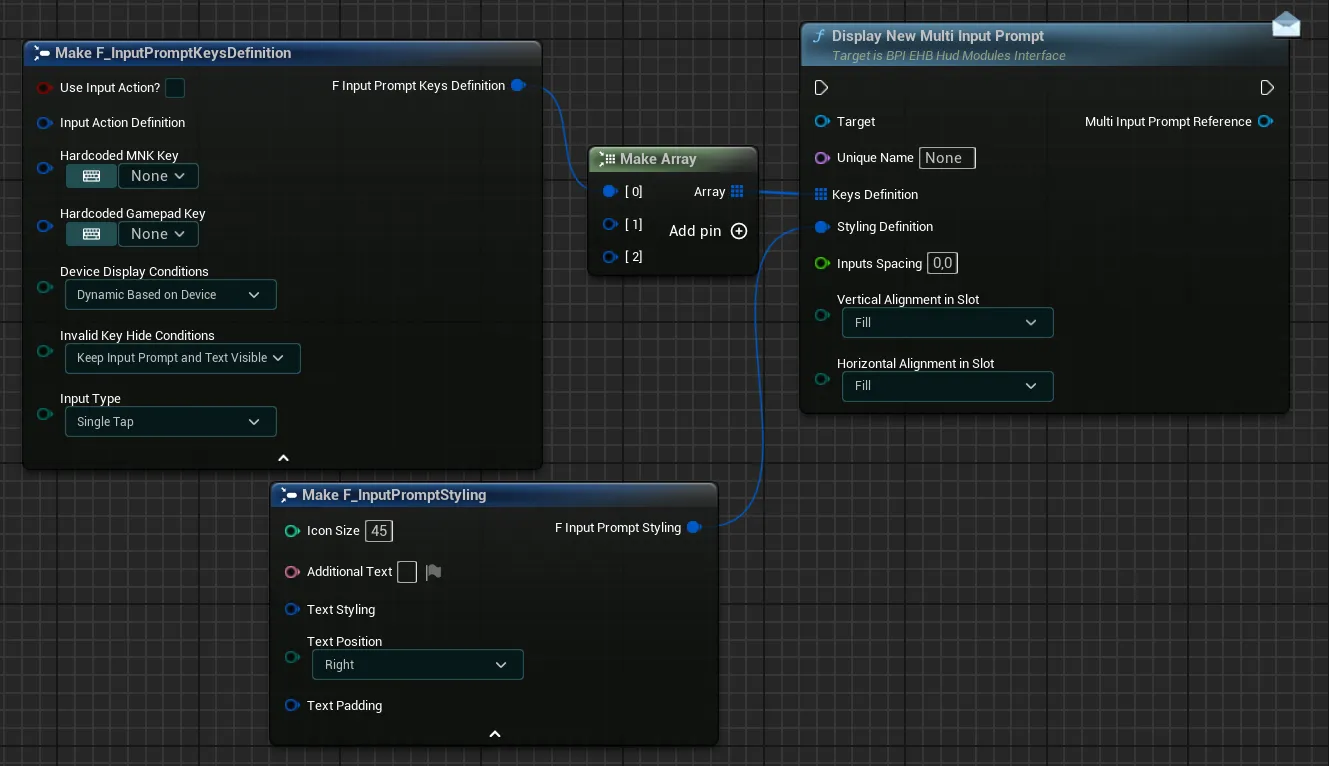Click the Invalid Key Hide Conditions pin
Image resolution: width=1329 pixels, height=766 pixels.
coord(44,351)
